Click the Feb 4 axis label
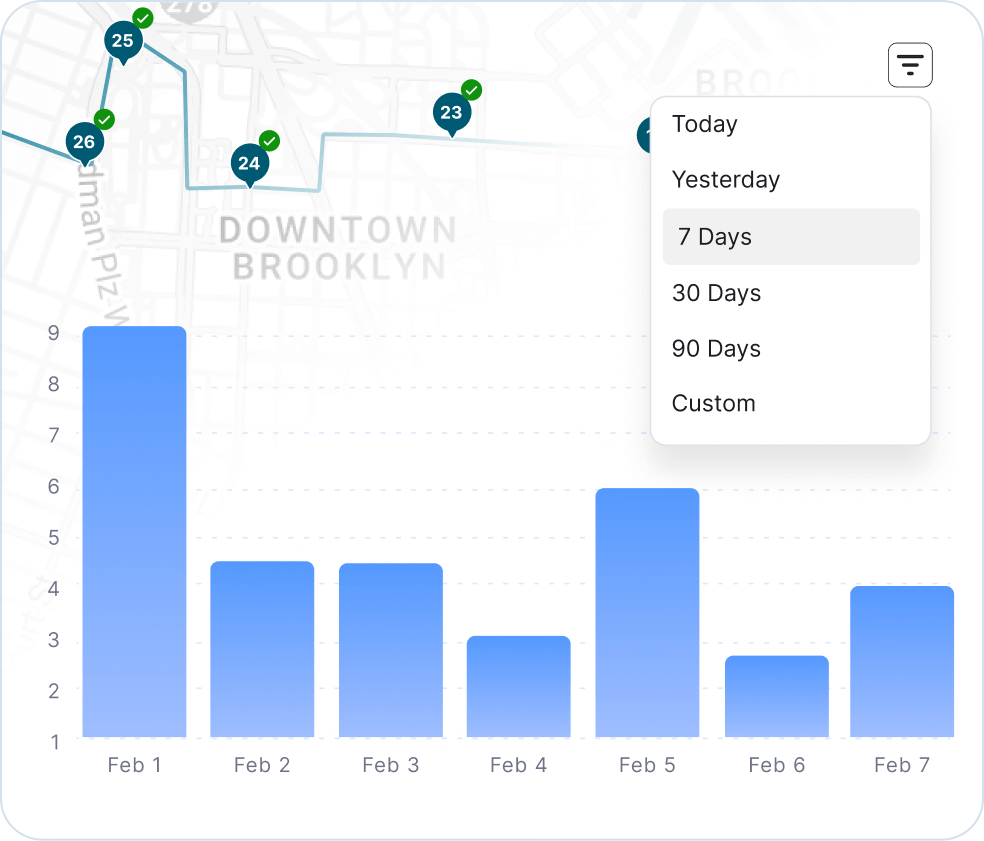This screenshot has height=841, width=984. point(518,765)
